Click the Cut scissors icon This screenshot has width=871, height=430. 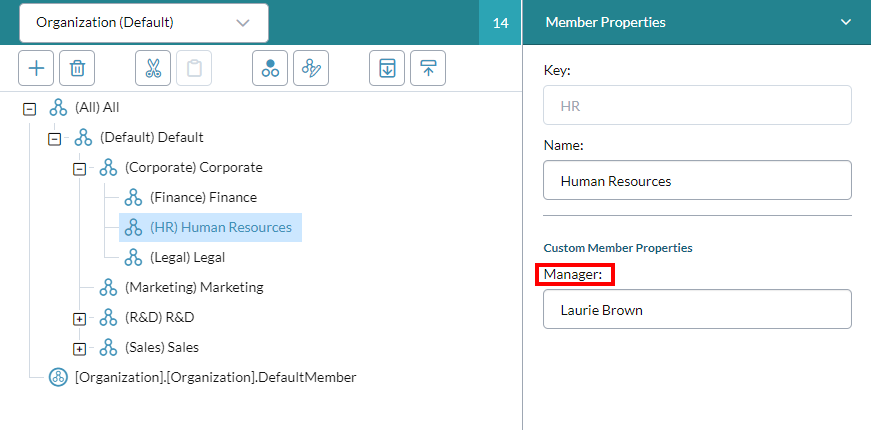click(x=153, y=68)
